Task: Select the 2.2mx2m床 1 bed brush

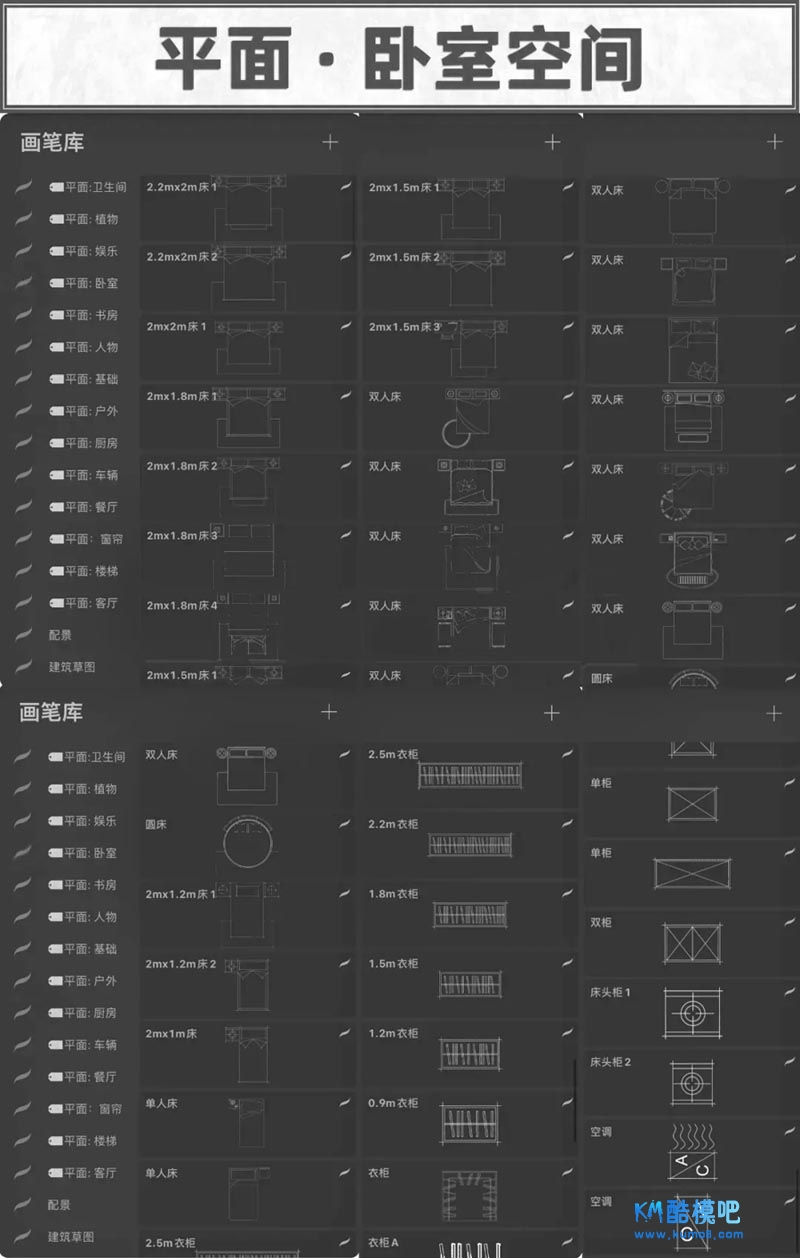Action: pyautogui.click(x=245, y=208)
